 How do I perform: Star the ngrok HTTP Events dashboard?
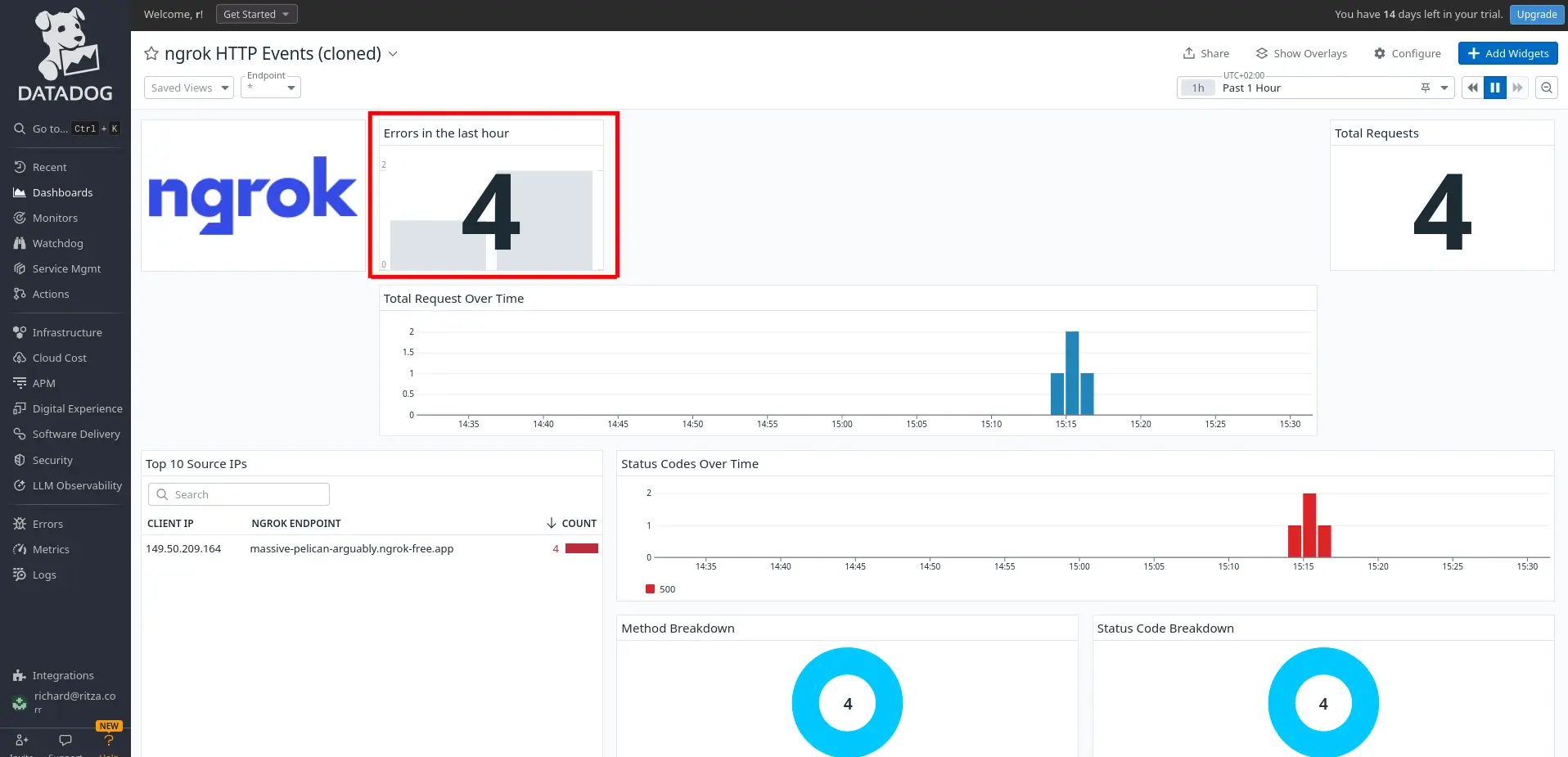(x=151, y=53)
